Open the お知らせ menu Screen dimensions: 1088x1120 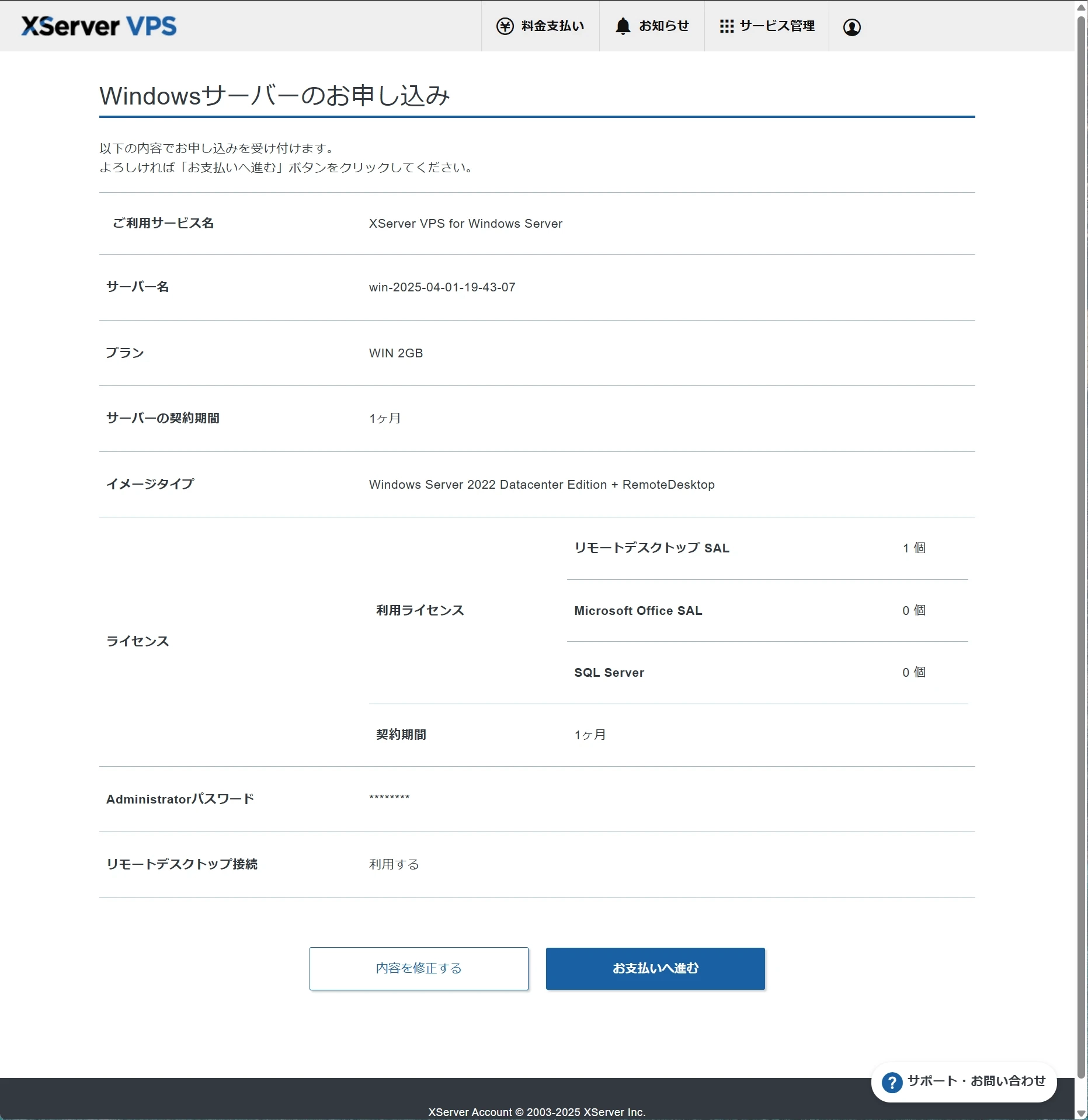coord(652,26)
